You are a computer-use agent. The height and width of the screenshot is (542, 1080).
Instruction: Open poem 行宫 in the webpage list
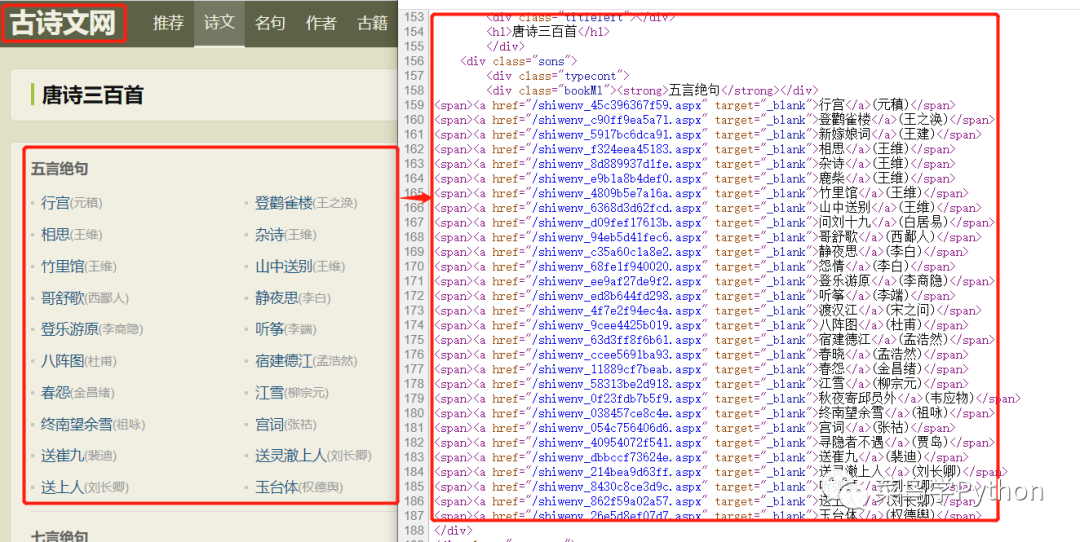click(x=55, y=203)
